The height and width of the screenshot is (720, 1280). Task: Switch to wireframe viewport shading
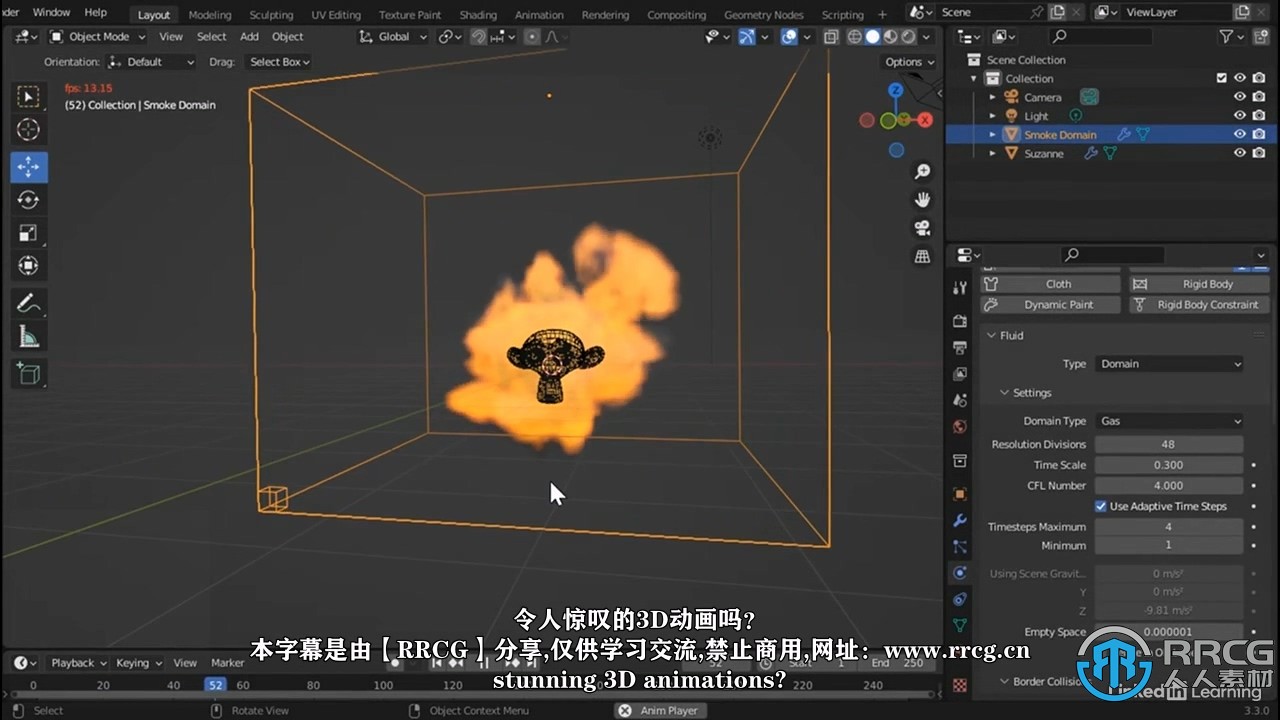coord(855,37)
